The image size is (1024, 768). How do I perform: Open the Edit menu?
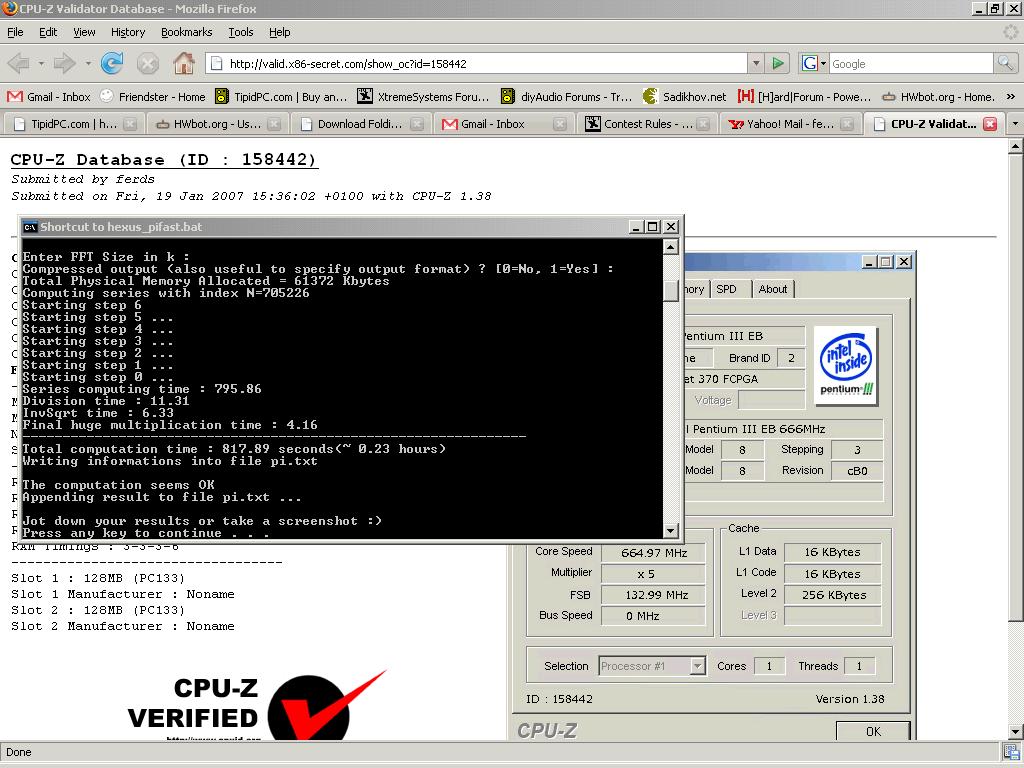pyautogui.click(x=48, y=32)
